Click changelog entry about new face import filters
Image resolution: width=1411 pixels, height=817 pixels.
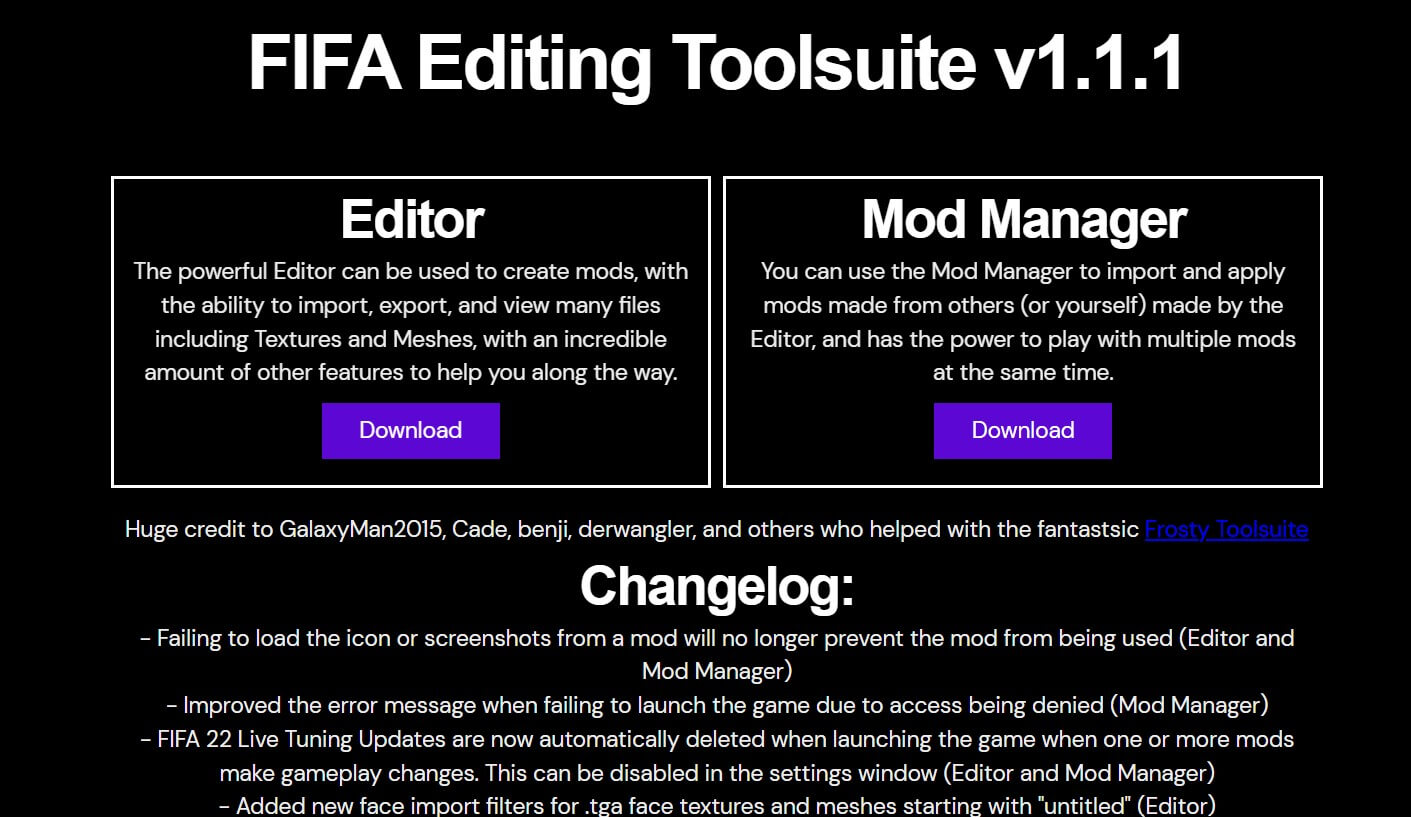[x=716, y=805]
